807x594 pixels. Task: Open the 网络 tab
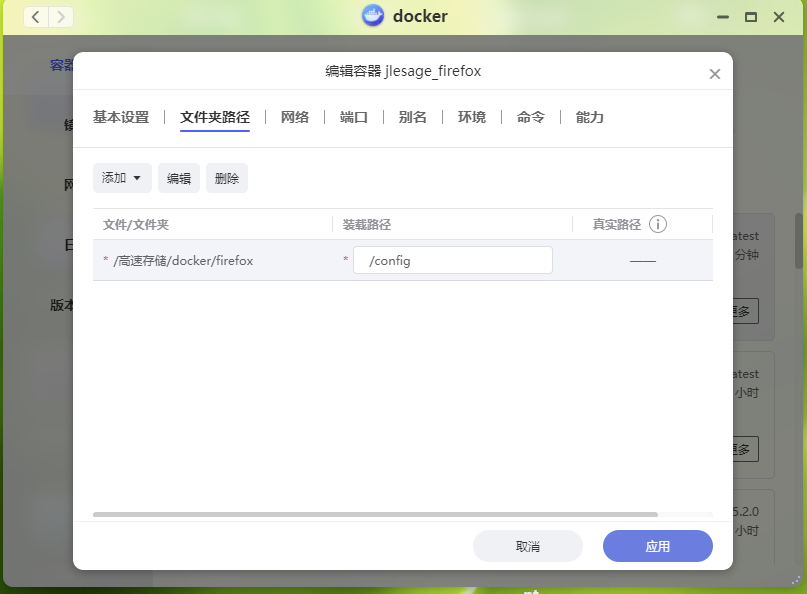click(x=295, y=117)
